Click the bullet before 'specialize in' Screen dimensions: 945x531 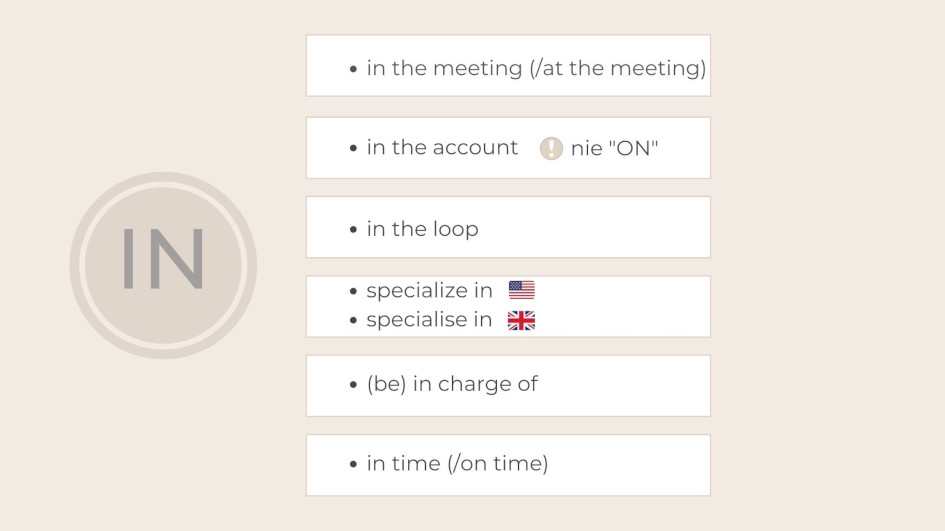pos(354,291)
